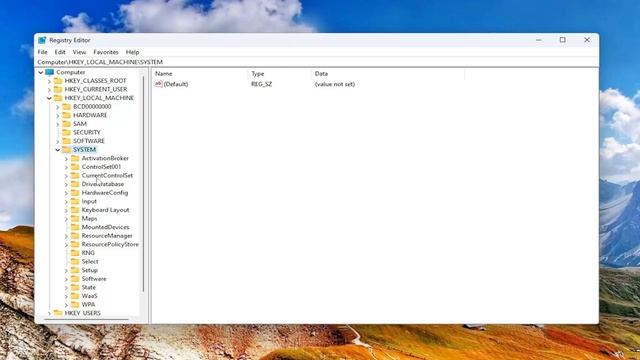Click the BCD00000000 folder icon

[67, 107]
